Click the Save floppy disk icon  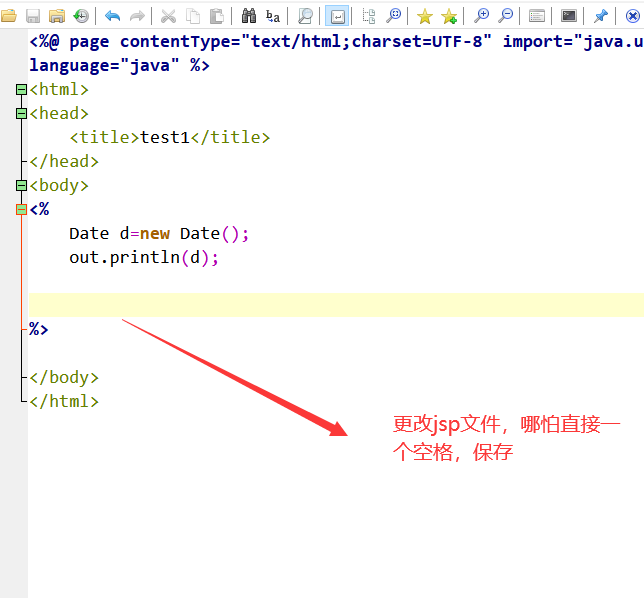click(33, 16)
